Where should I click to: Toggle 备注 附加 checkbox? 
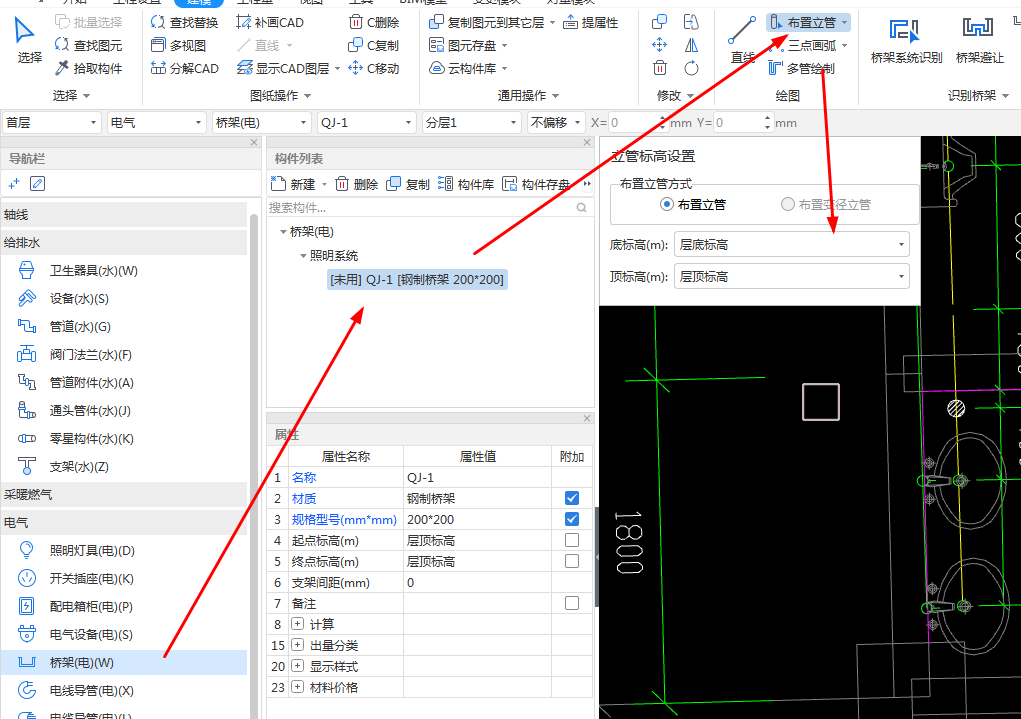pyautogui.click(x=572, y=603)
